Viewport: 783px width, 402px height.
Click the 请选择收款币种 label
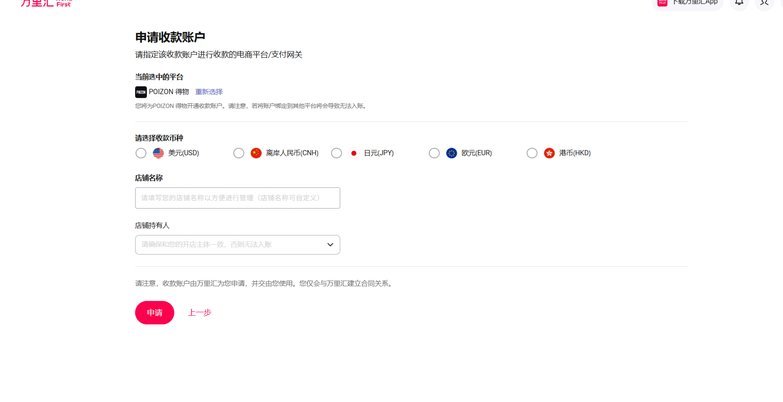[159, 138]
